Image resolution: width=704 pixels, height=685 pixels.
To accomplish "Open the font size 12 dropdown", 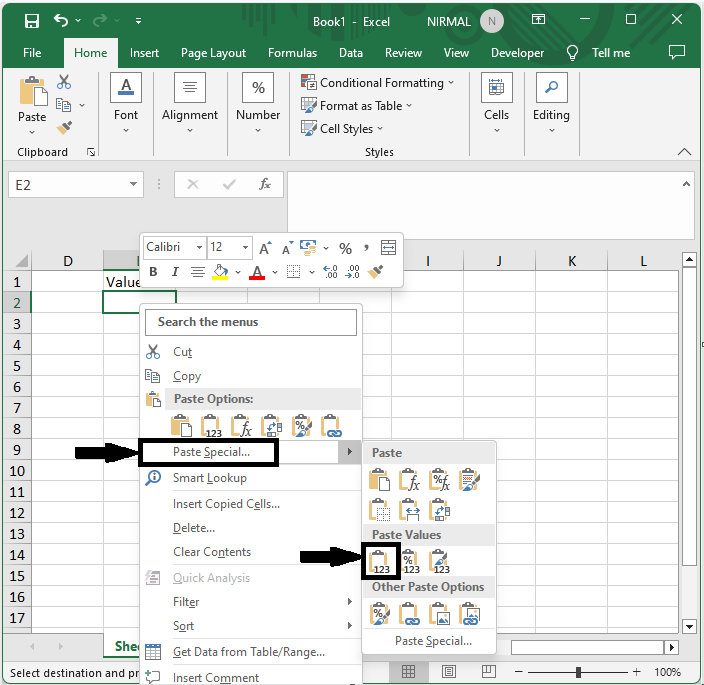I will (245, 247).
